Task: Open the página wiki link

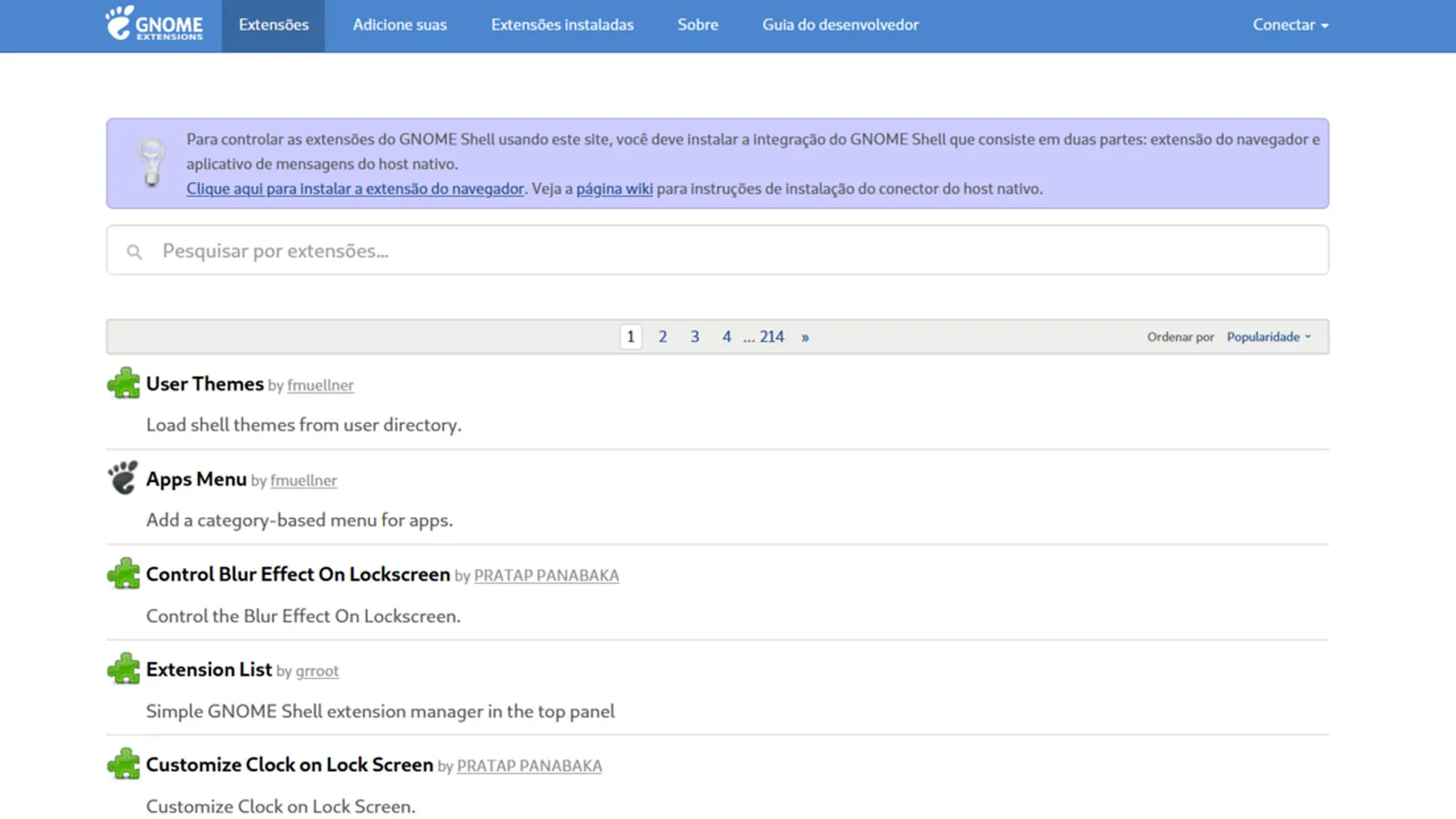Action: pos(614,188)
